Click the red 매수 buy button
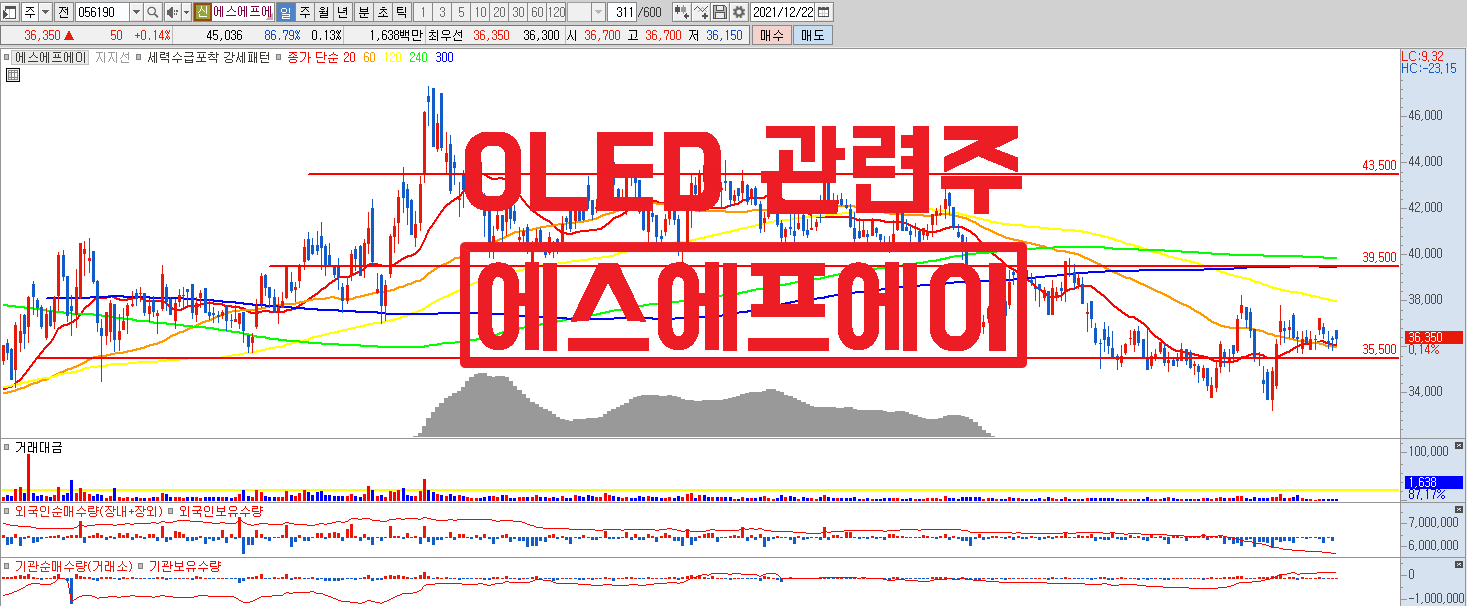 coord(771,35)
